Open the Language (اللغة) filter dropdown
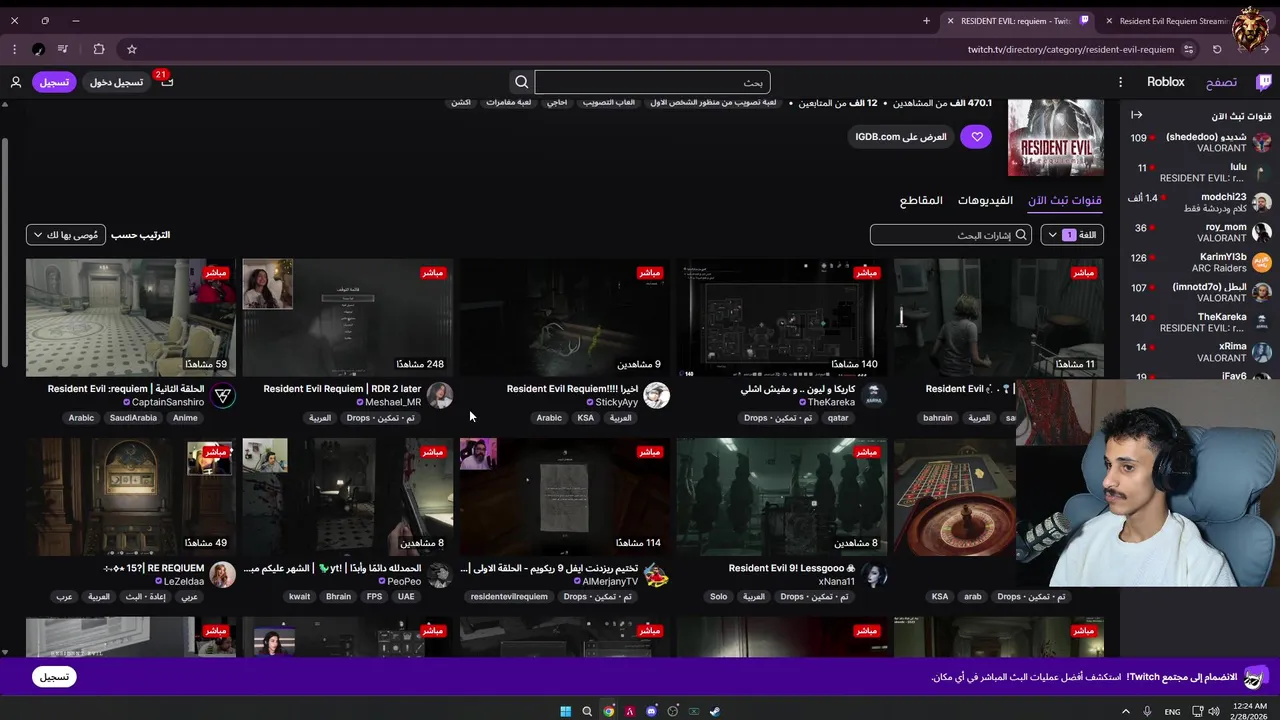Viewport: 1280px width, 720px height. pos(1072,234)
